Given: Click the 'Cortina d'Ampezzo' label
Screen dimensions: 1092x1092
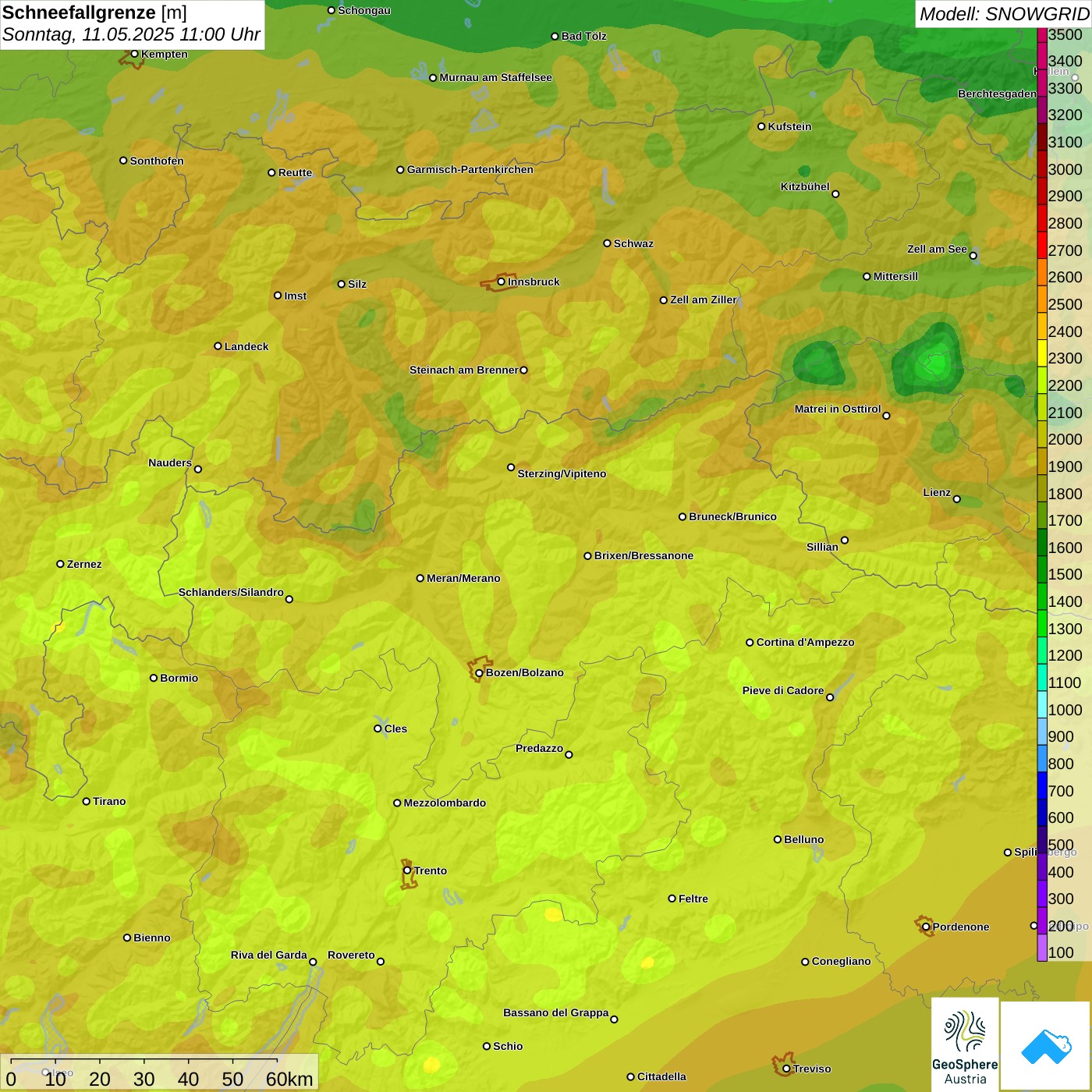Looking at the screenshot, I should pos(805,642).
